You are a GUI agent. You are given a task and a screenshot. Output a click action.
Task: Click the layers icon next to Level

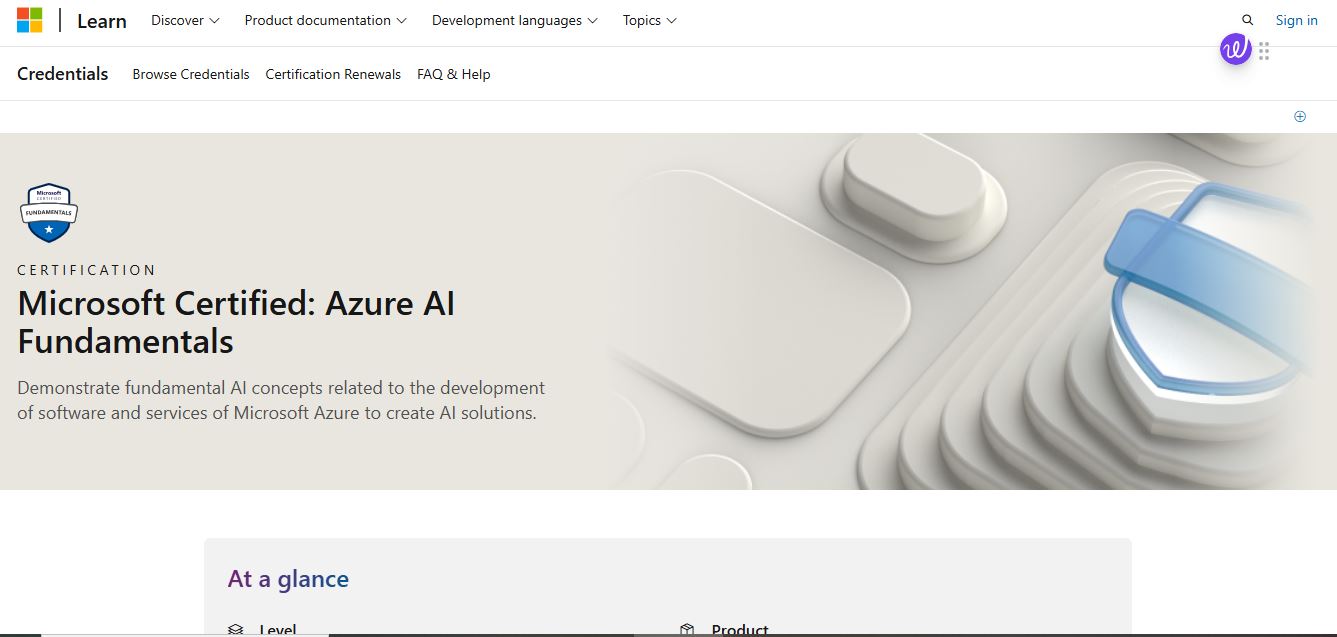coord(234,628)
